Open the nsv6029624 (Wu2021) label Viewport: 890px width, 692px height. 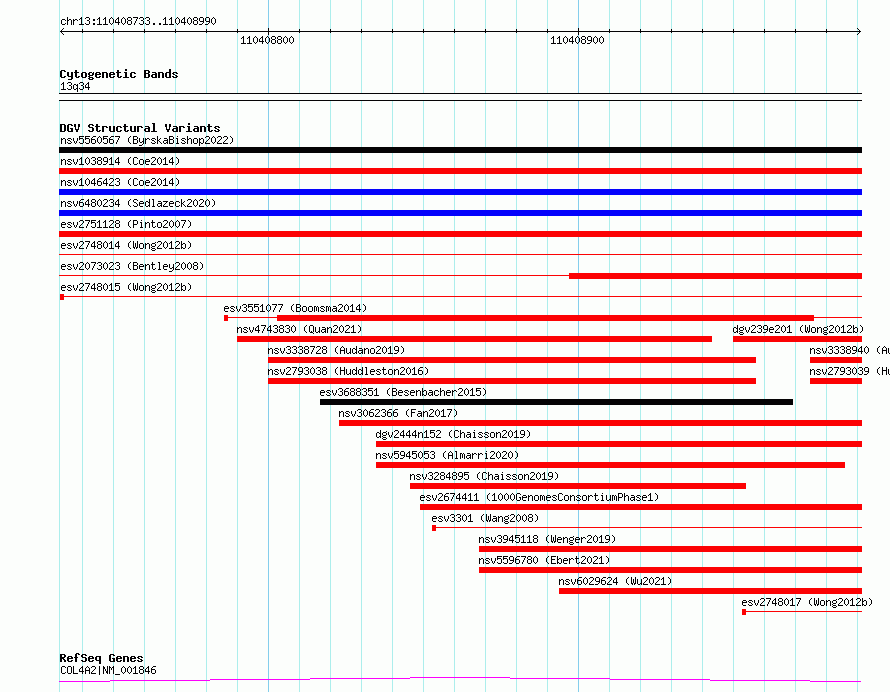coord(615,581)
